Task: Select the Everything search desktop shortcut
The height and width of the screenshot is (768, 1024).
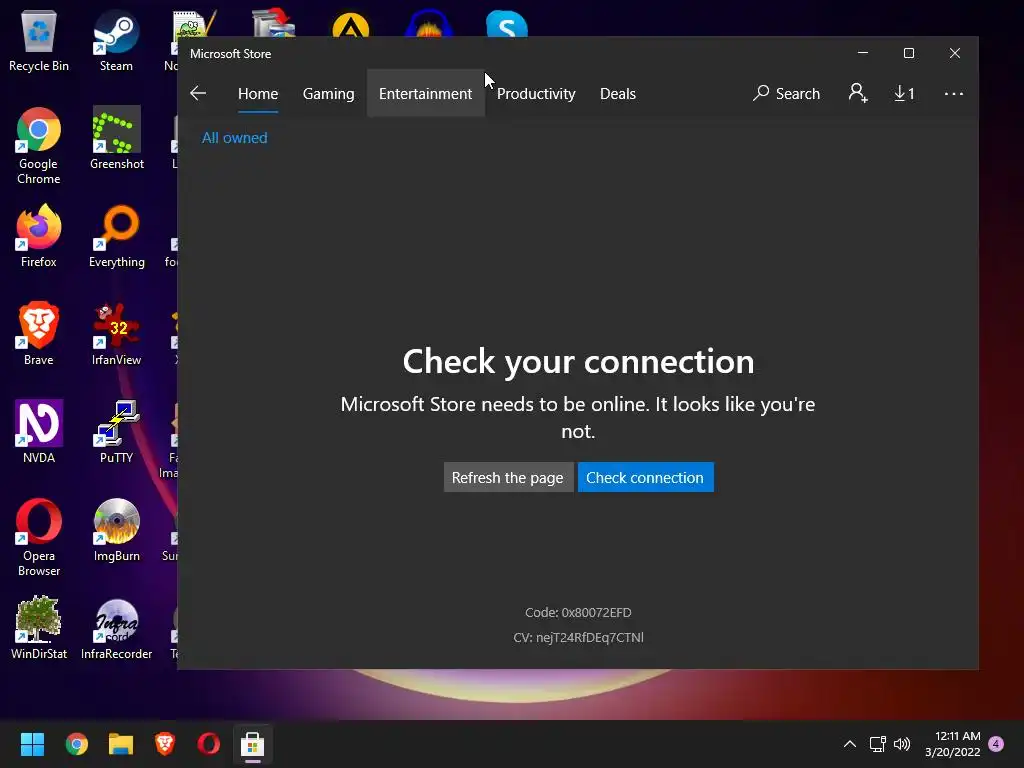Action: tap(116, 236)
